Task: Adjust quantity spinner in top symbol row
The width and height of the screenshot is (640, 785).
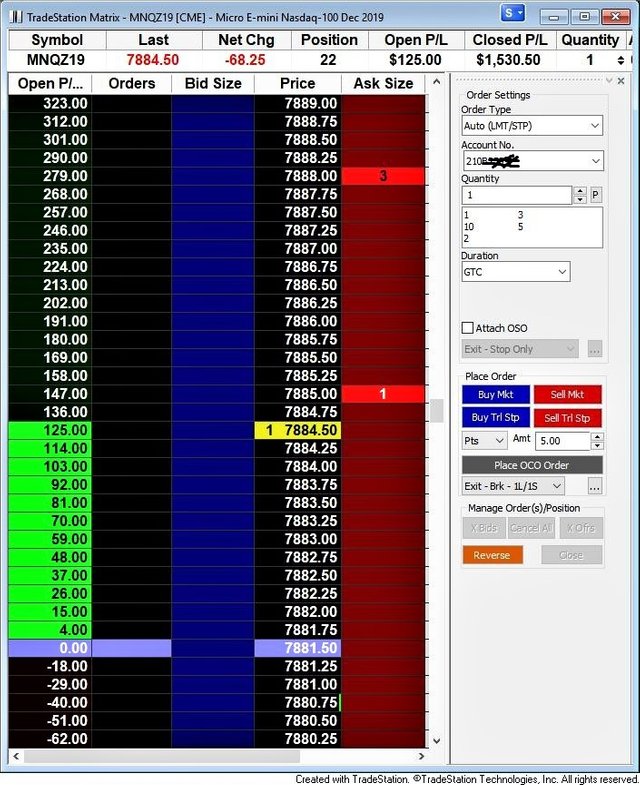Action: [620, 61]
